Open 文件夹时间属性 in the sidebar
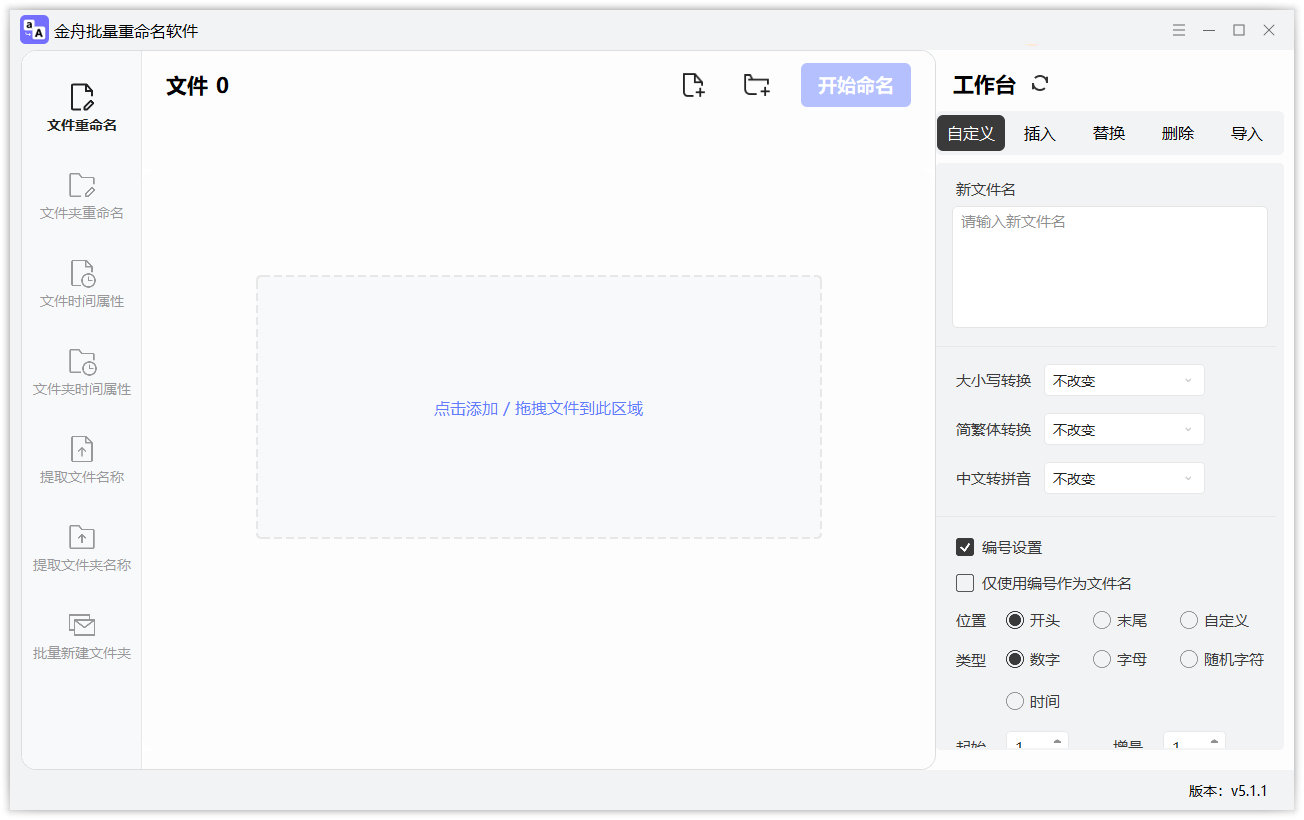Viewport: 1304px width, 820px height. tap(82, 372)
